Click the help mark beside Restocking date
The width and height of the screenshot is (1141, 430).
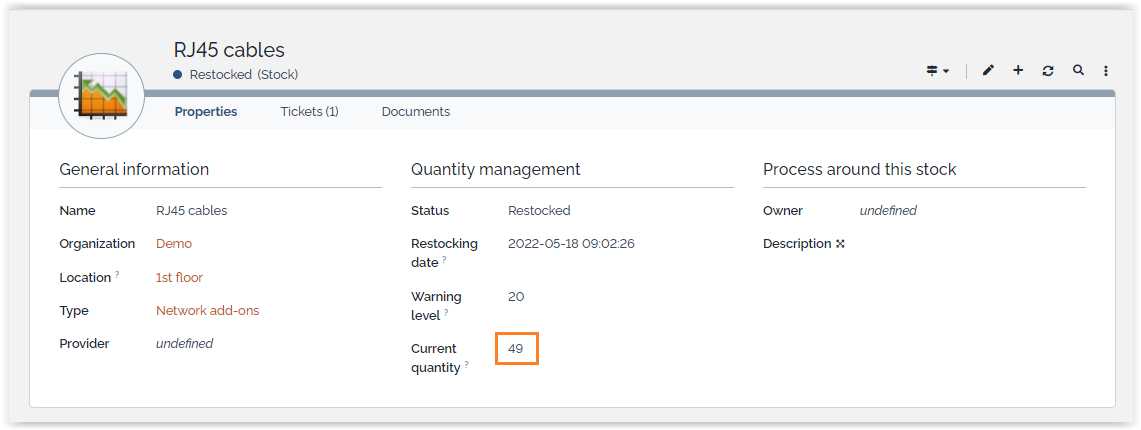pyautogui.click(x=445, y=260)
